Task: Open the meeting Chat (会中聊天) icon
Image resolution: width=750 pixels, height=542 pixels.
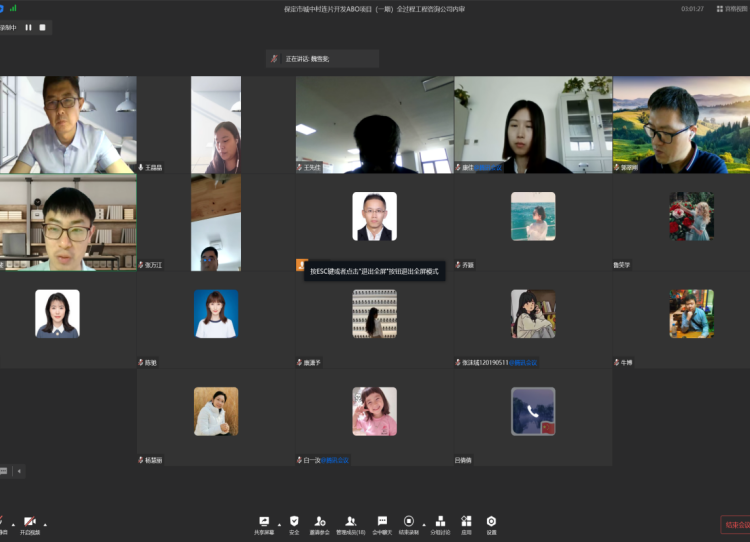Action: (382, 522)
